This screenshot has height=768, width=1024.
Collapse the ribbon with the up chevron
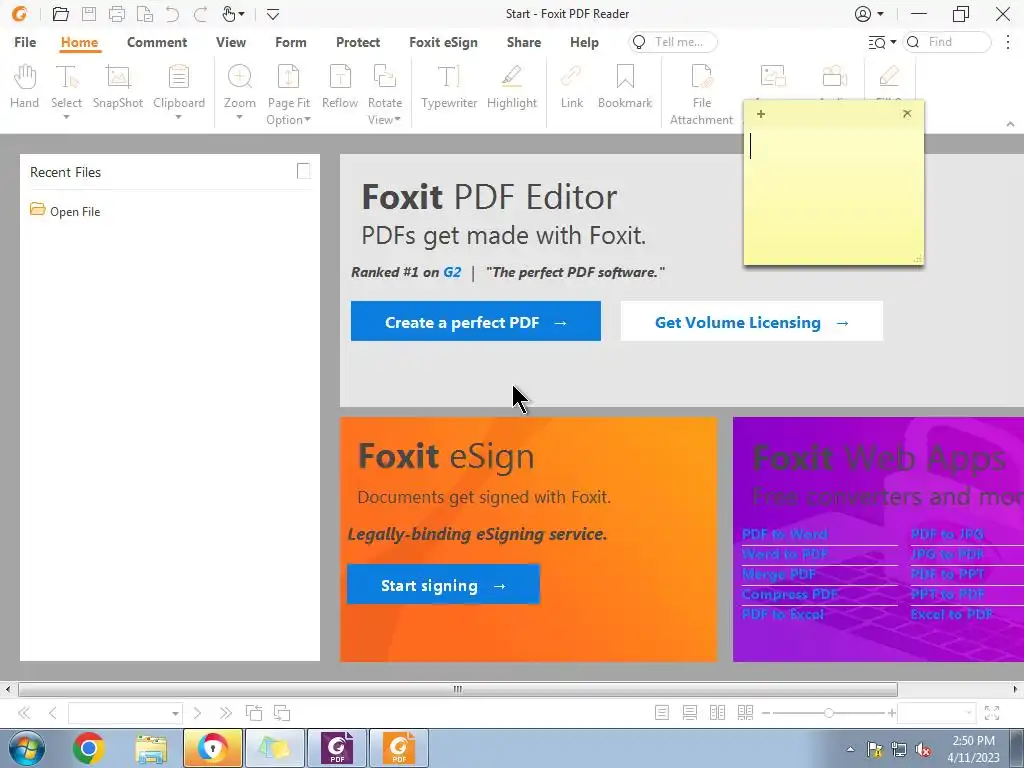[1010, 124]
